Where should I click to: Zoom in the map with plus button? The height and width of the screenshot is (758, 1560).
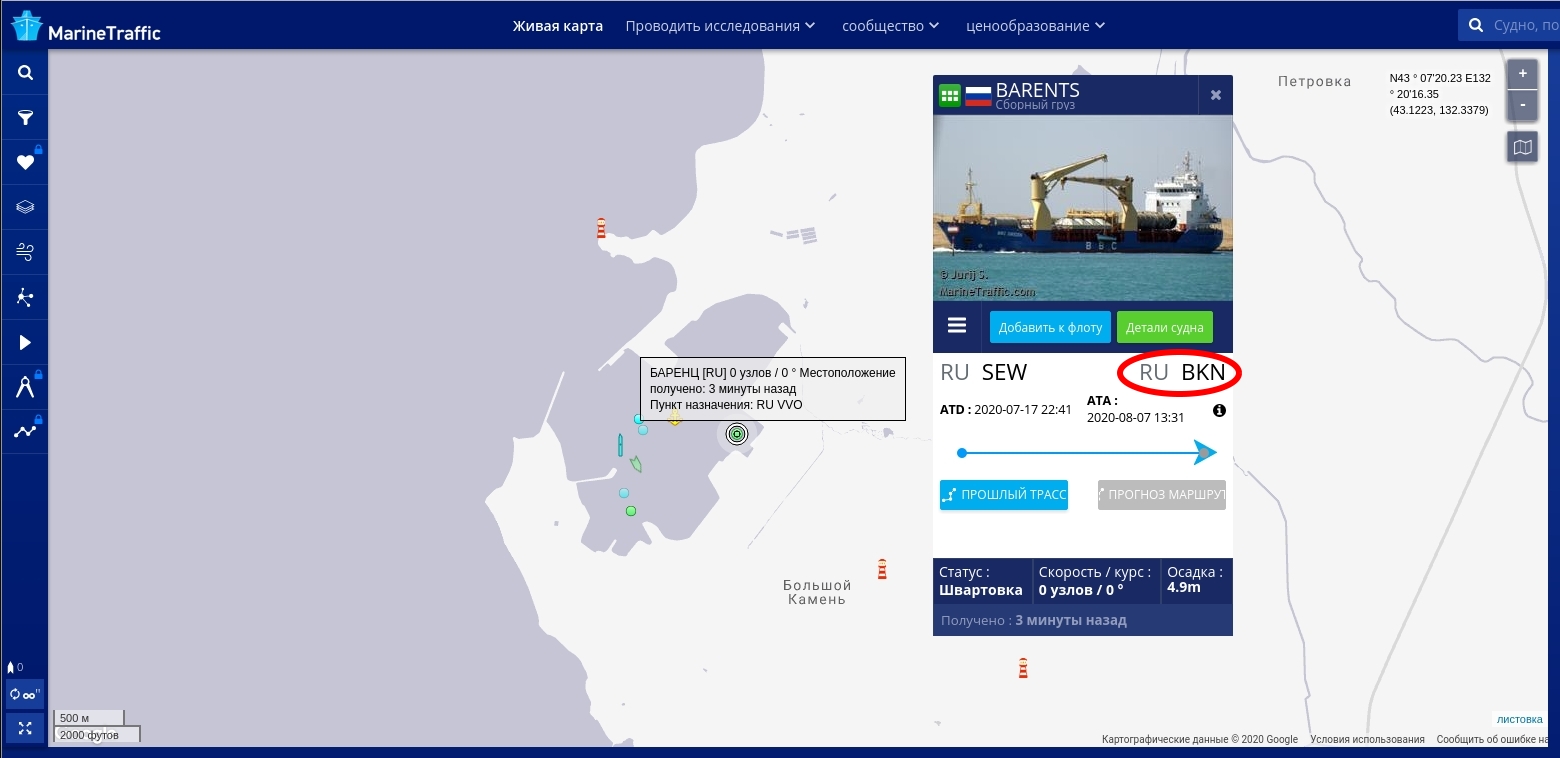pos(1522,75)
